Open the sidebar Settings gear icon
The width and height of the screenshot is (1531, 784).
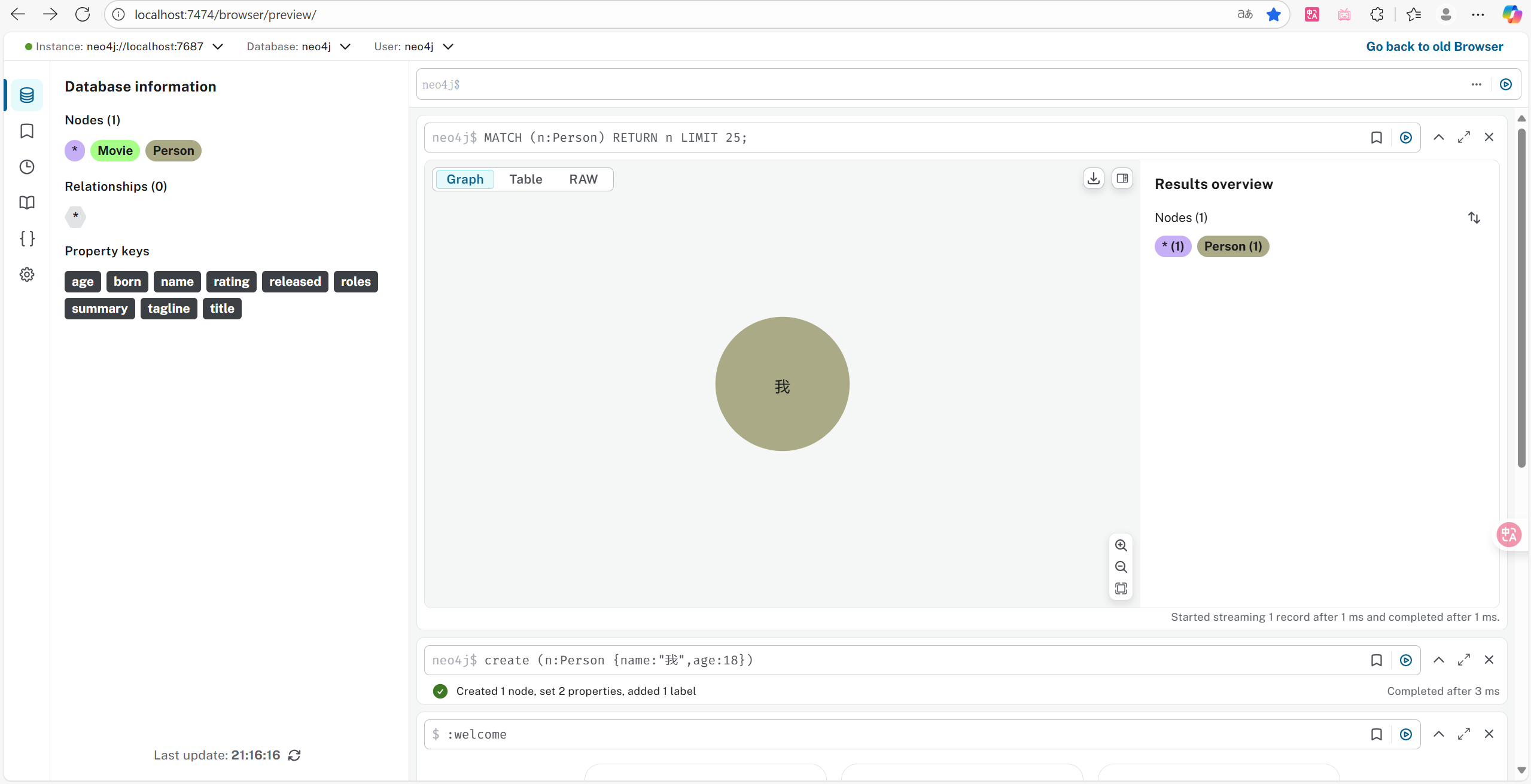coord(27,274)
